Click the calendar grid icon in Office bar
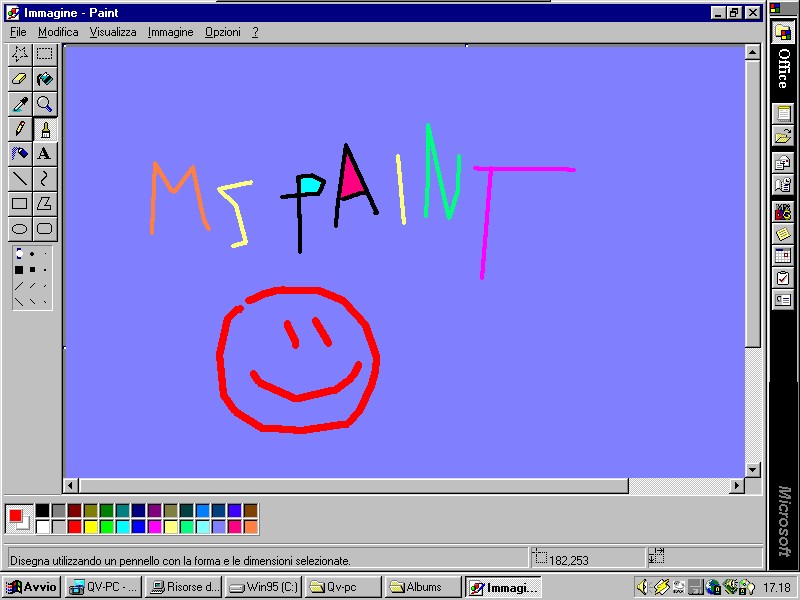The width and height of the screenshot is (800, 600). [x=783, y=255]
